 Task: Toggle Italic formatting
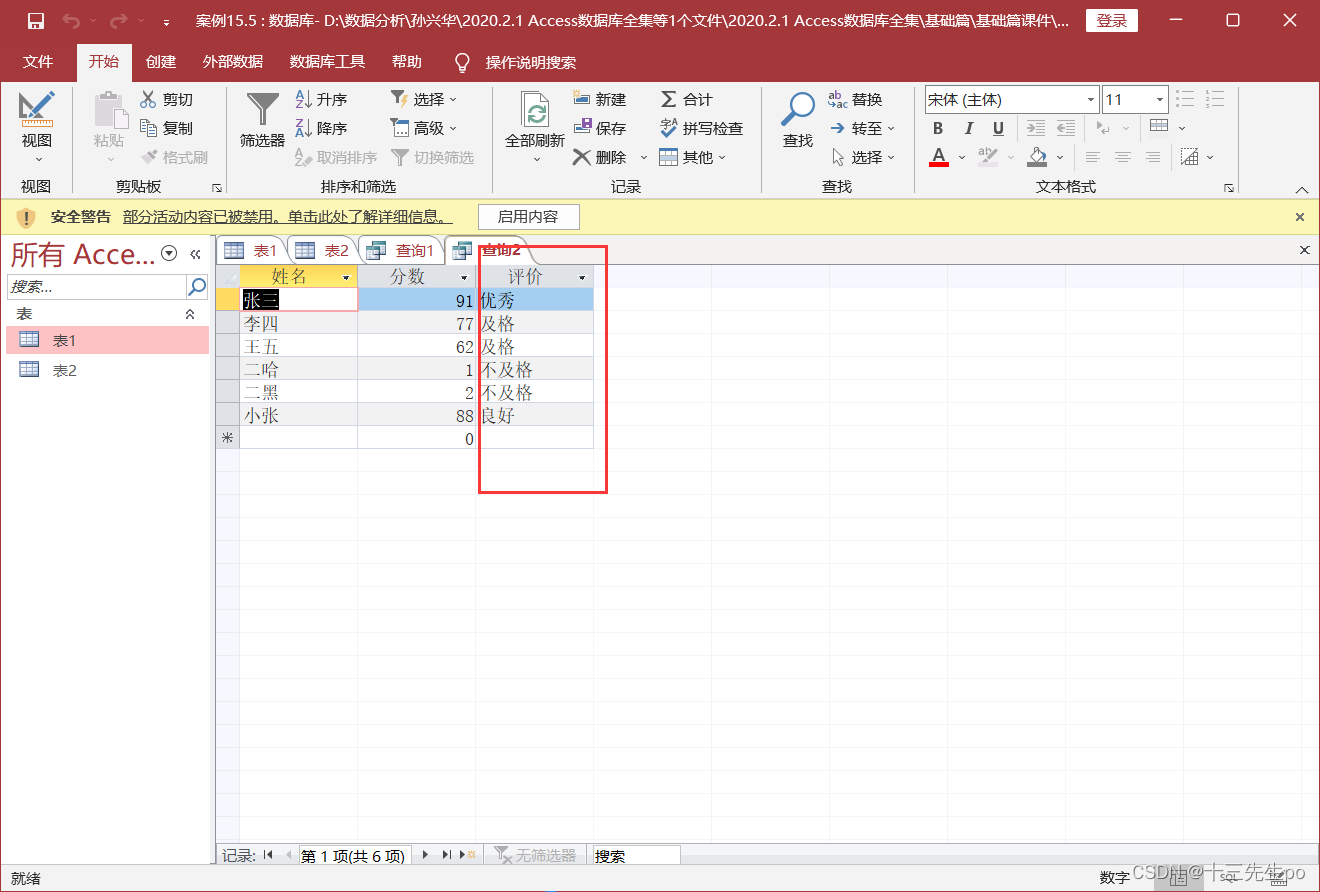coord(968,128)
